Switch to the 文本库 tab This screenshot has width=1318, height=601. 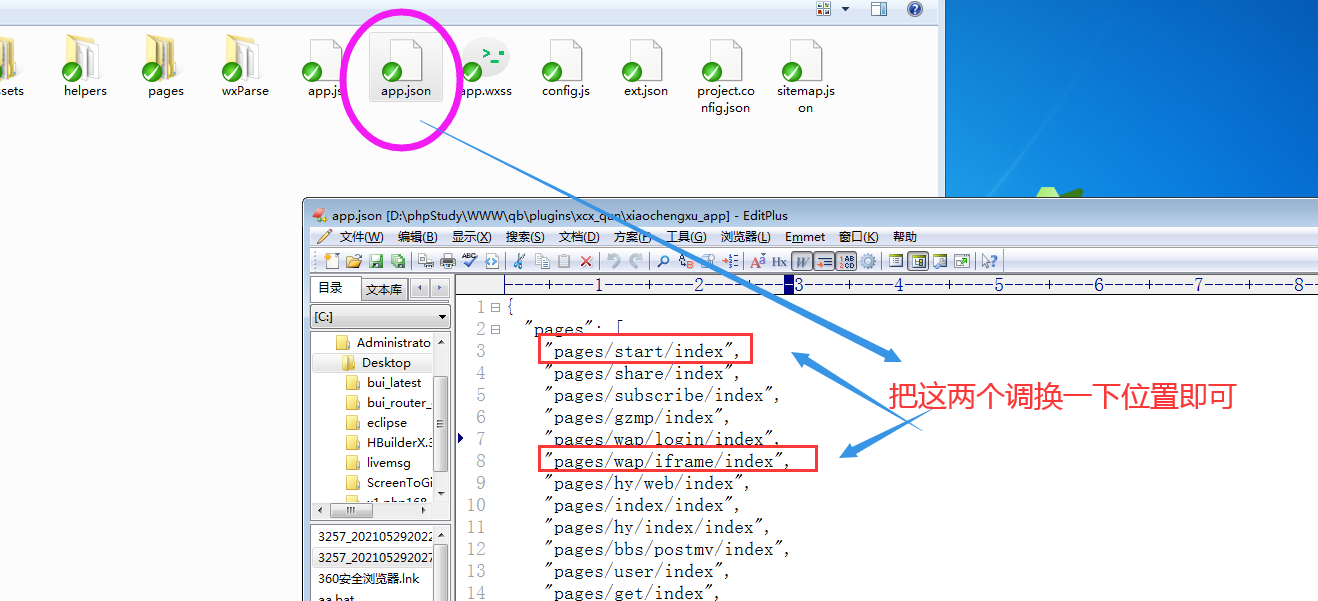tap(384, 289)
